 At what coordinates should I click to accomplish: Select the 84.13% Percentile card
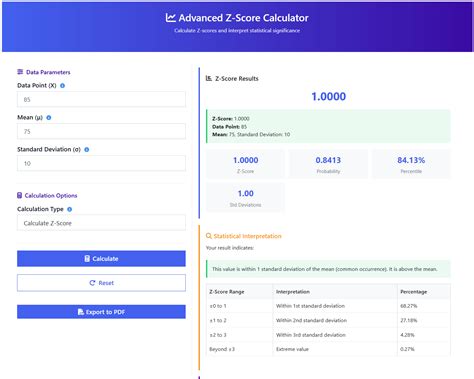pos(411,164)
